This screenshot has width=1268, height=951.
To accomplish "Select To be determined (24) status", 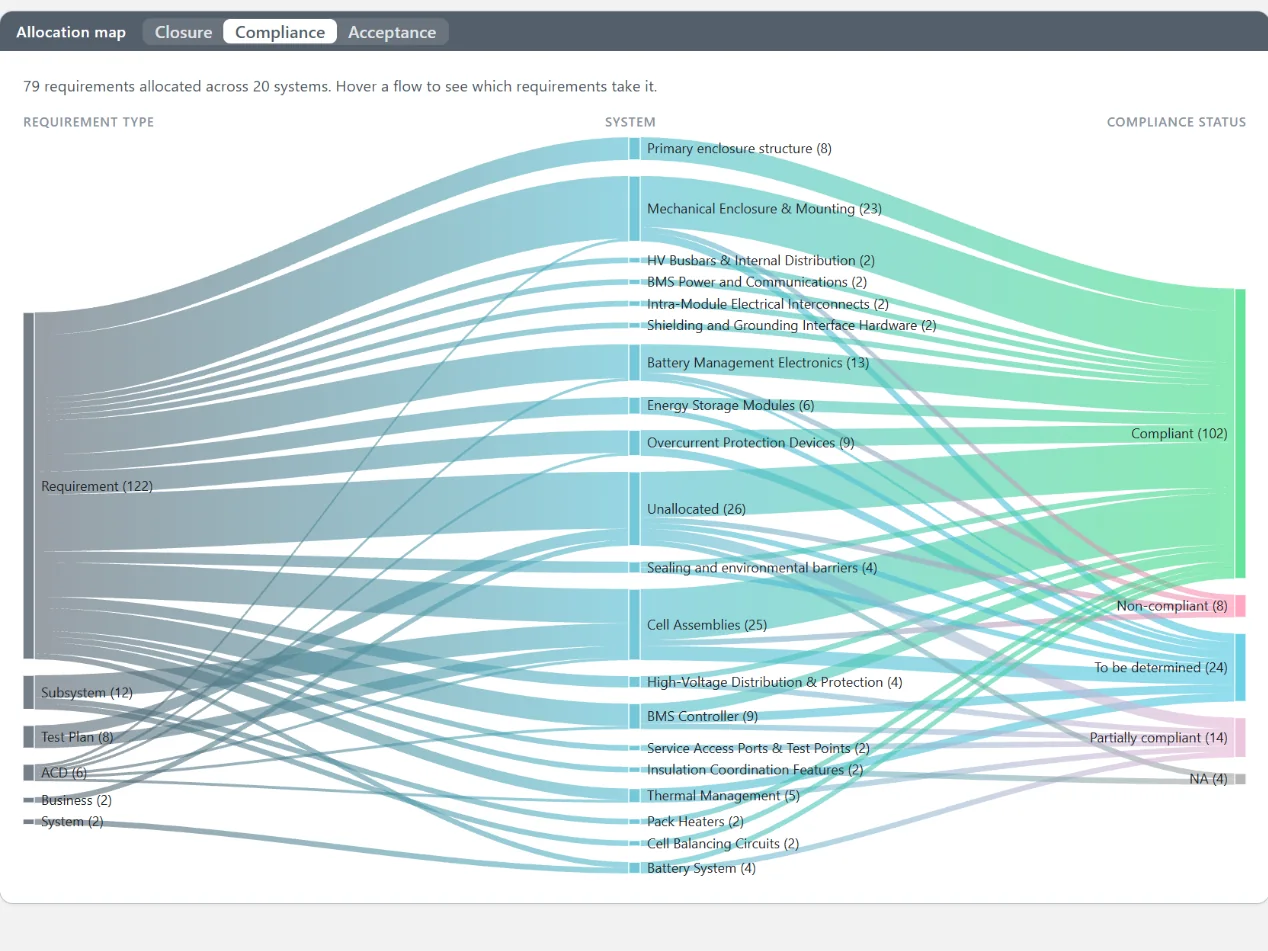I will 1161,668.
